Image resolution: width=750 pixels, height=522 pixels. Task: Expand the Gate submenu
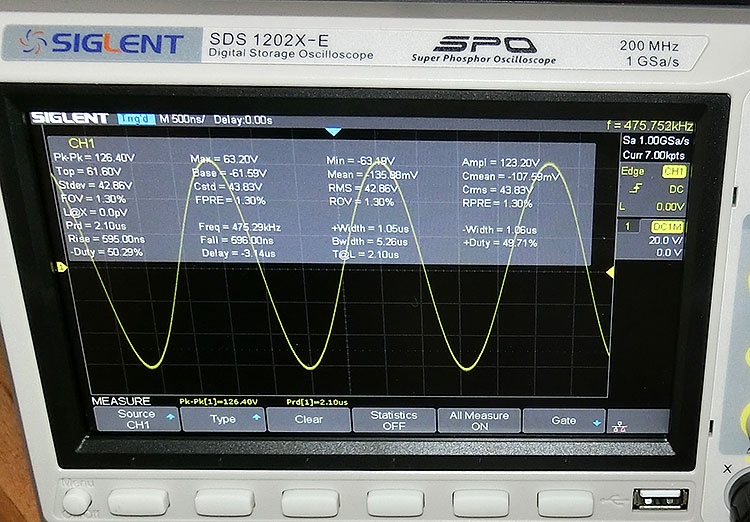point(564,421)
